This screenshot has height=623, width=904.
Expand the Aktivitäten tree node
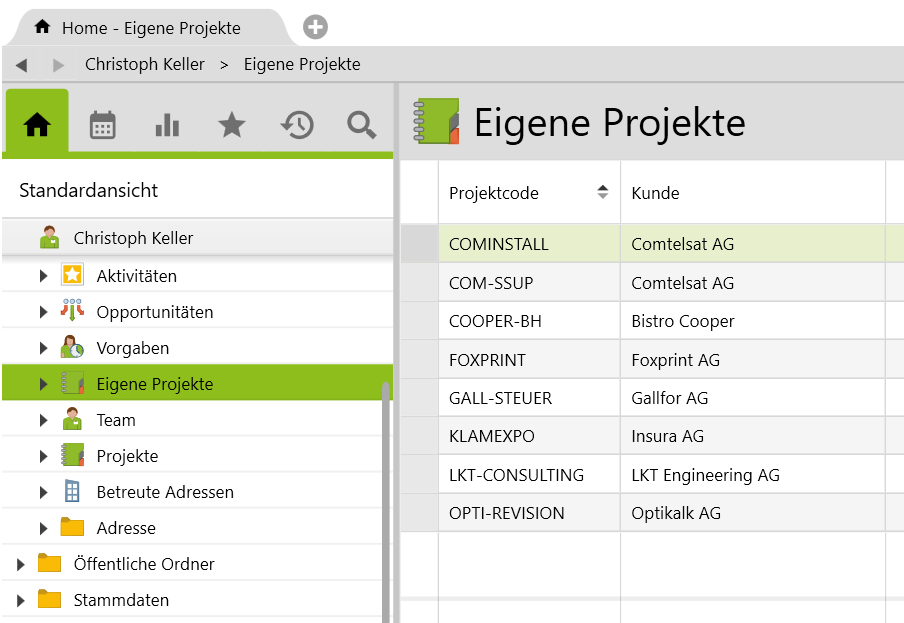click(43, 276)
